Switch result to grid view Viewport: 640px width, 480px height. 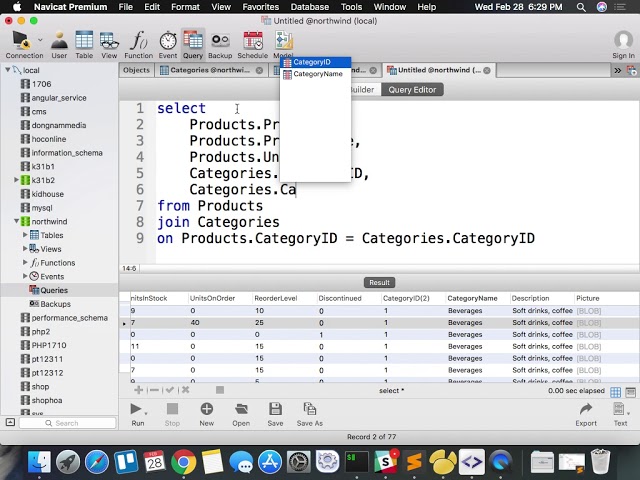(x=617, y=392)
